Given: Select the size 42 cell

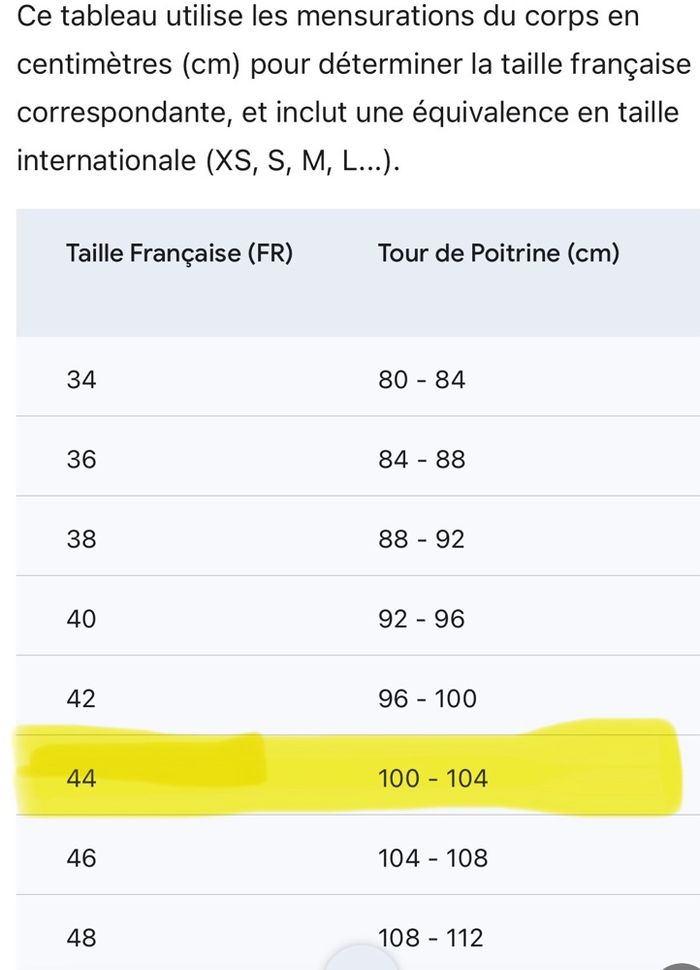Looking at the screenshot, I should tap(81, 699).
